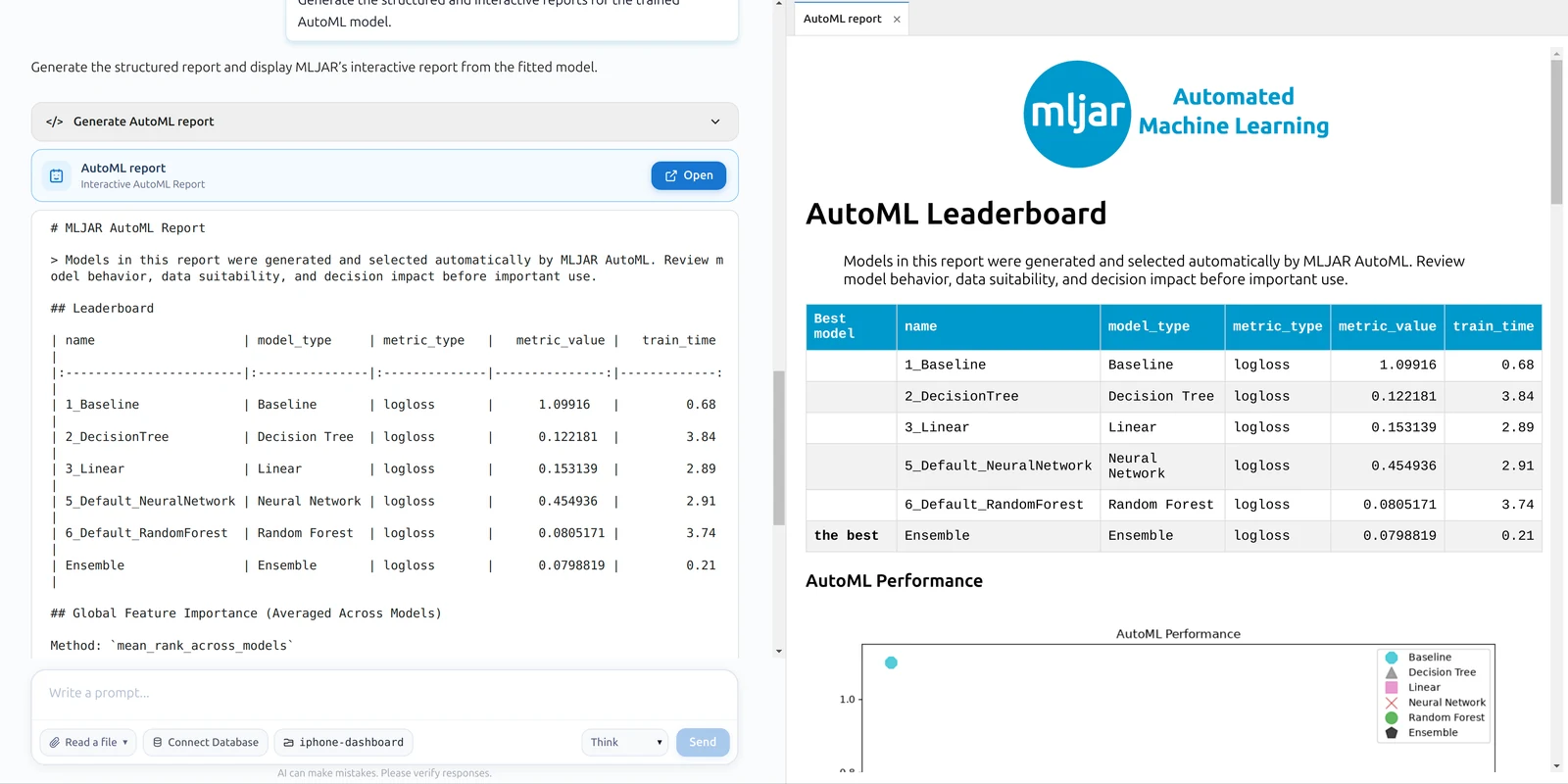Screen dimensions: 1568x784
Task: Click Neural Network legend cross marker
Action: pos(1391,703)
